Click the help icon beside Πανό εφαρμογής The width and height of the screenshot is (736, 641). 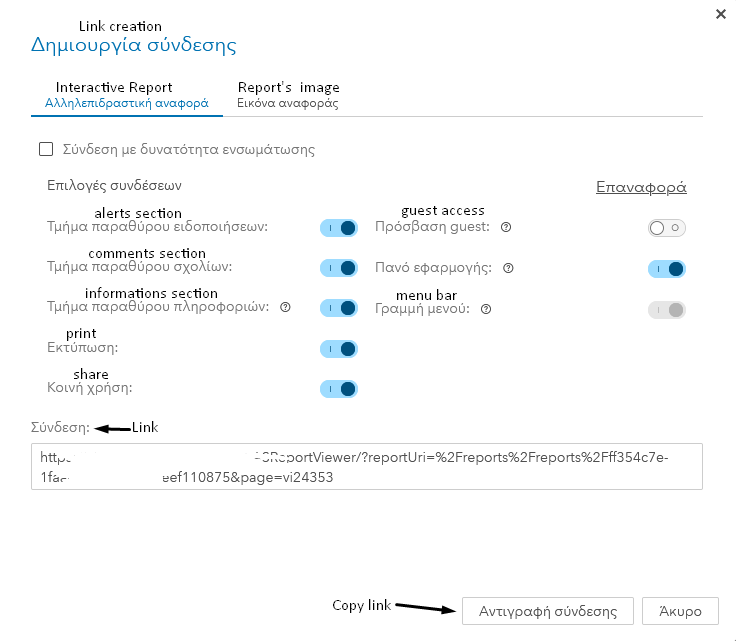coord(509,268)
